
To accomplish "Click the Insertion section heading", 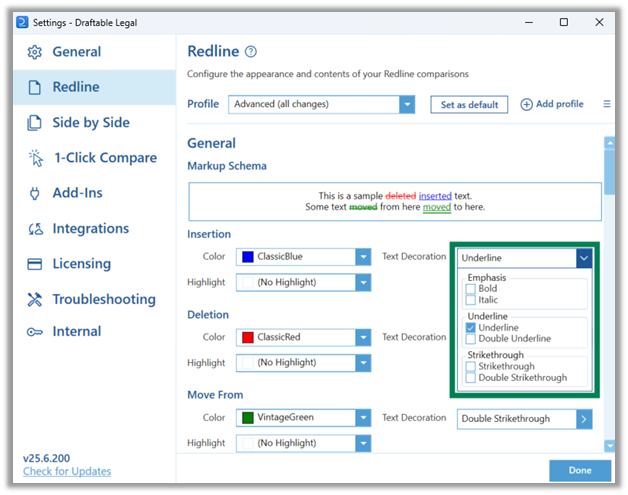I will click(209, 234).
